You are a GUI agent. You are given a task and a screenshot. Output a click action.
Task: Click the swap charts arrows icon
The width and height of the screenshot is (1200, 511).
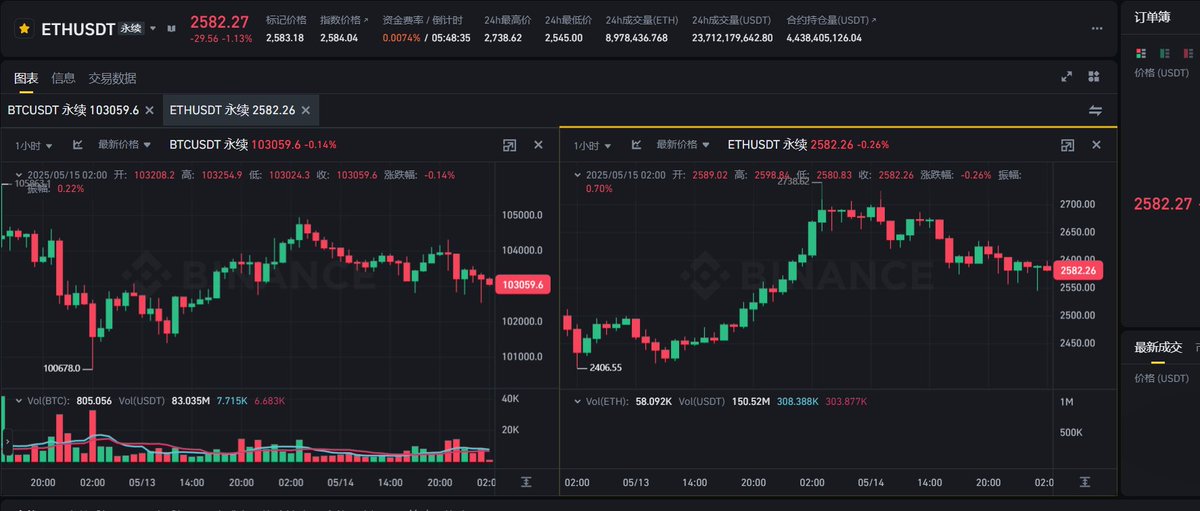point(1095,110)
